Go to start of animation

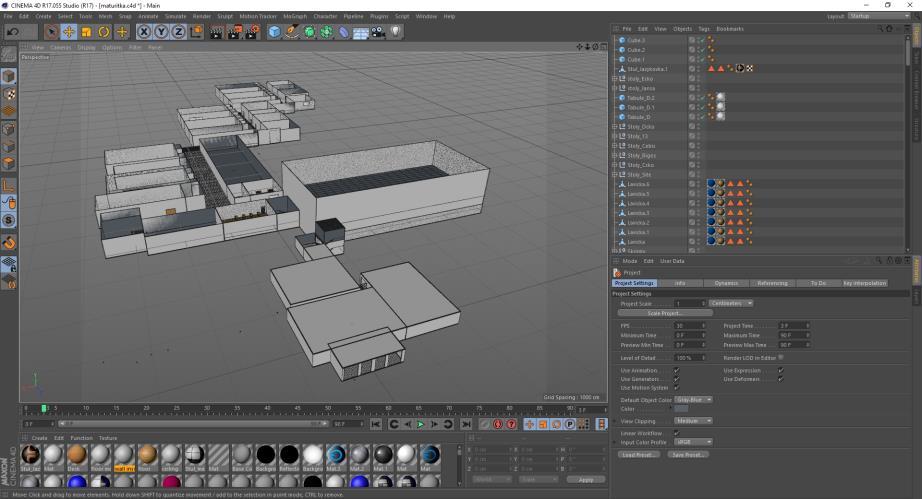point(376,424)
